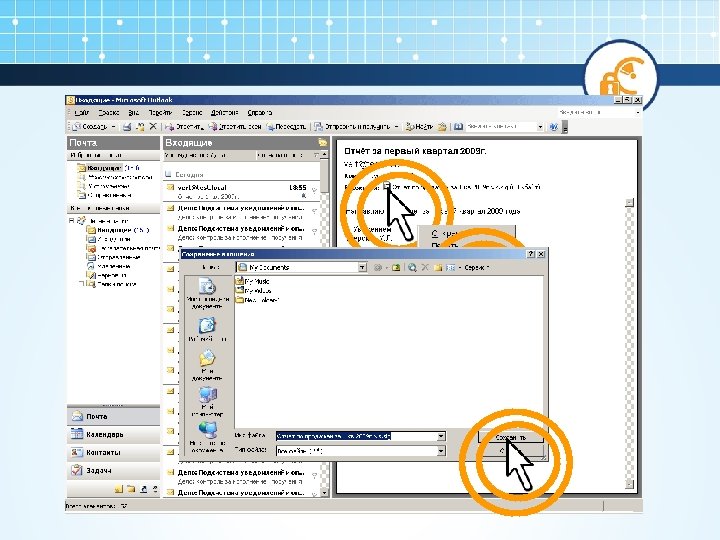Click the Shortcuts icon in navigation strip
This screenshot has height=540, width=720.
[x=143, y=489]
